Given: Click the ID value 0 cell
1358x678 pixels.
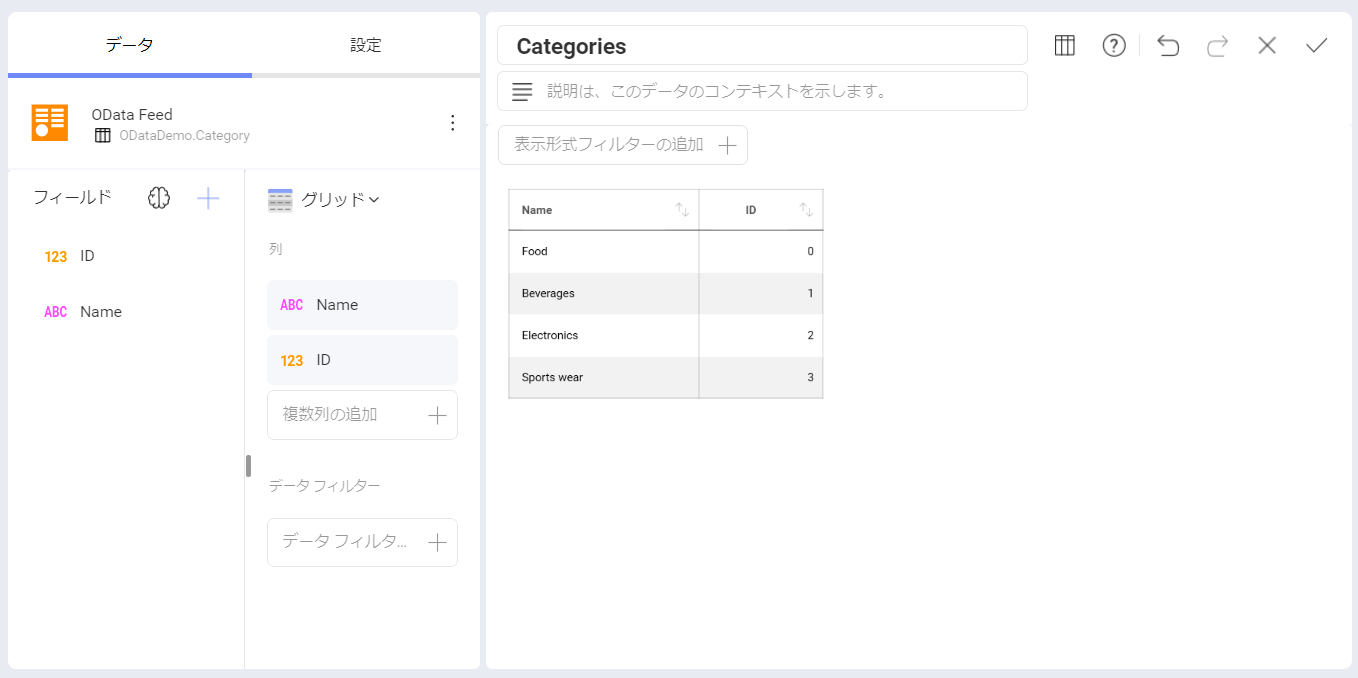Looking at the screenshot, I should tap(761, 252).
